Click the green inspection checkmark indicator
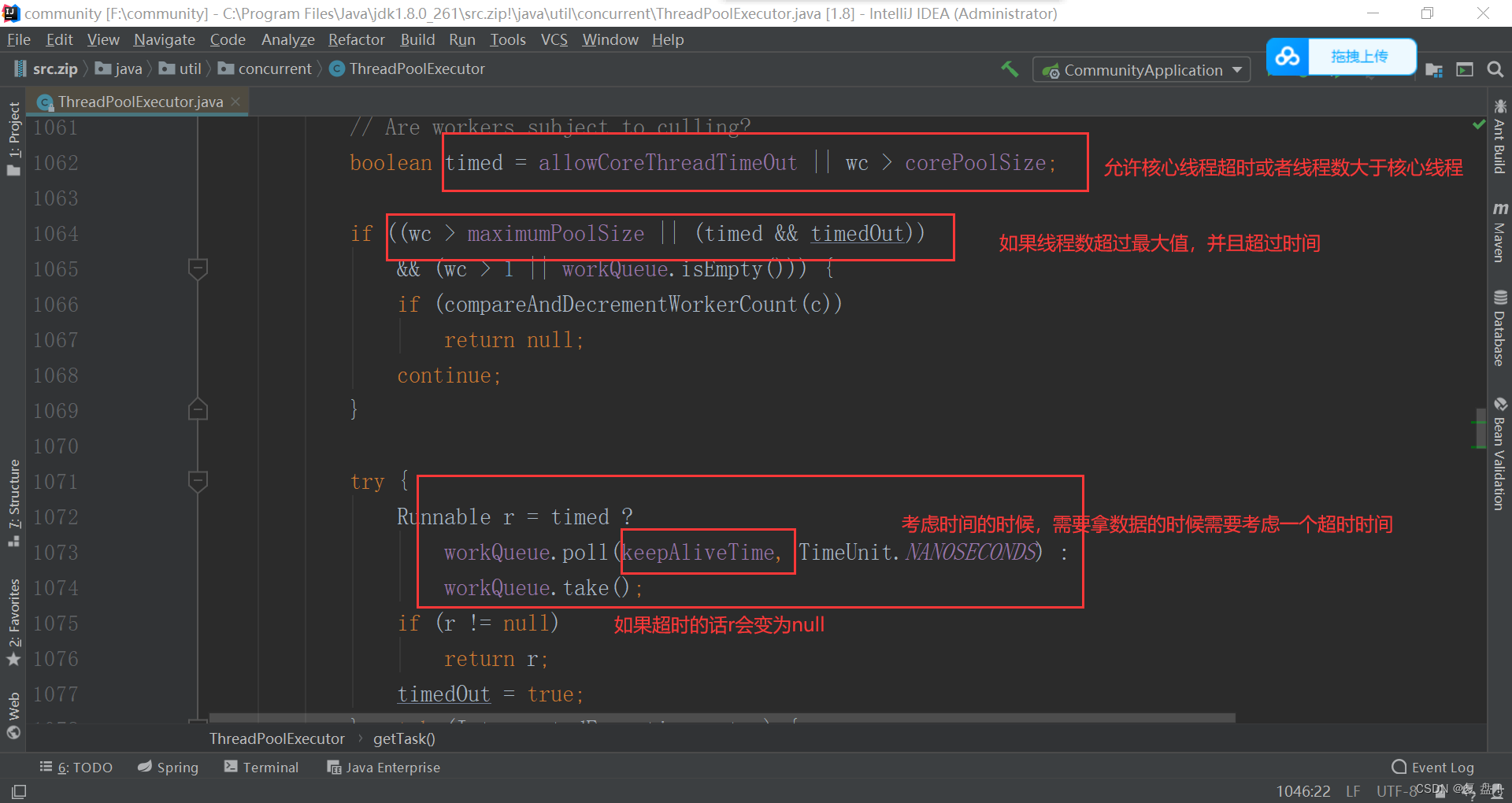This screenshot has height=803, width=1512. pos(1478,124)
